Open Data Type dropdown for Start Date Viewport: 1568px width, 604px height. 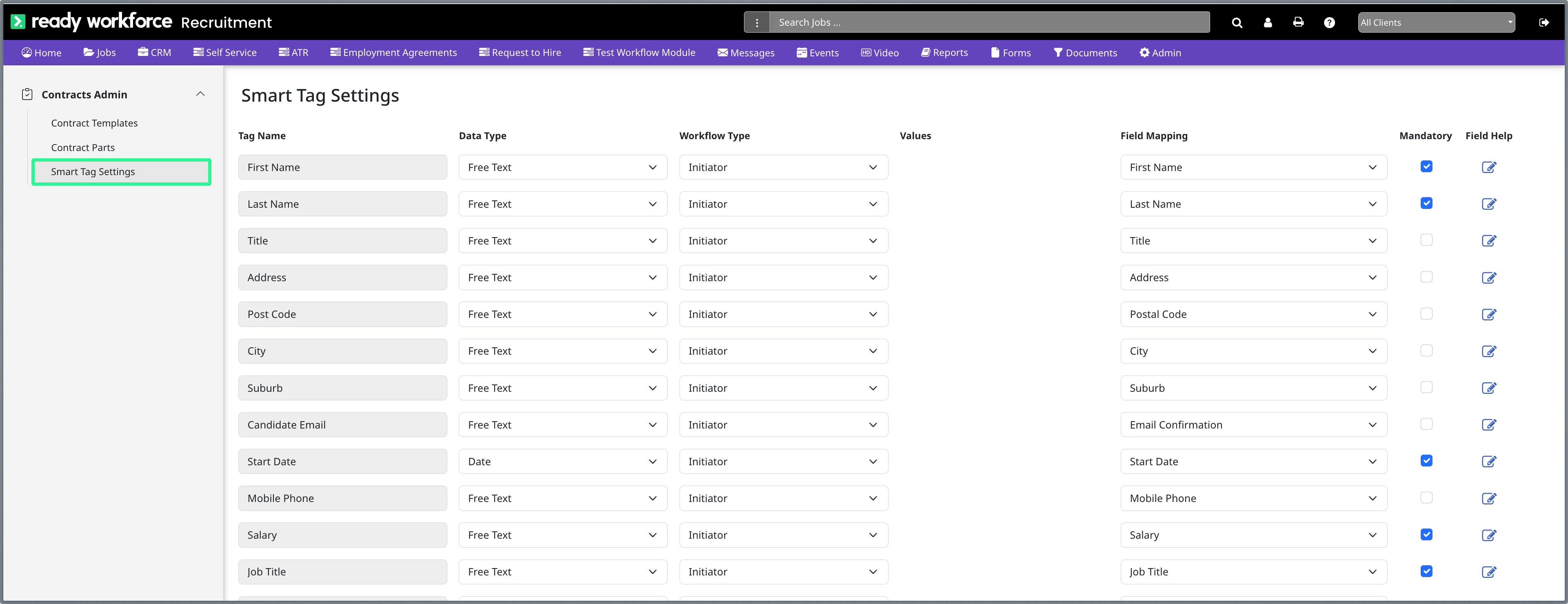click(x=562, y=462)
